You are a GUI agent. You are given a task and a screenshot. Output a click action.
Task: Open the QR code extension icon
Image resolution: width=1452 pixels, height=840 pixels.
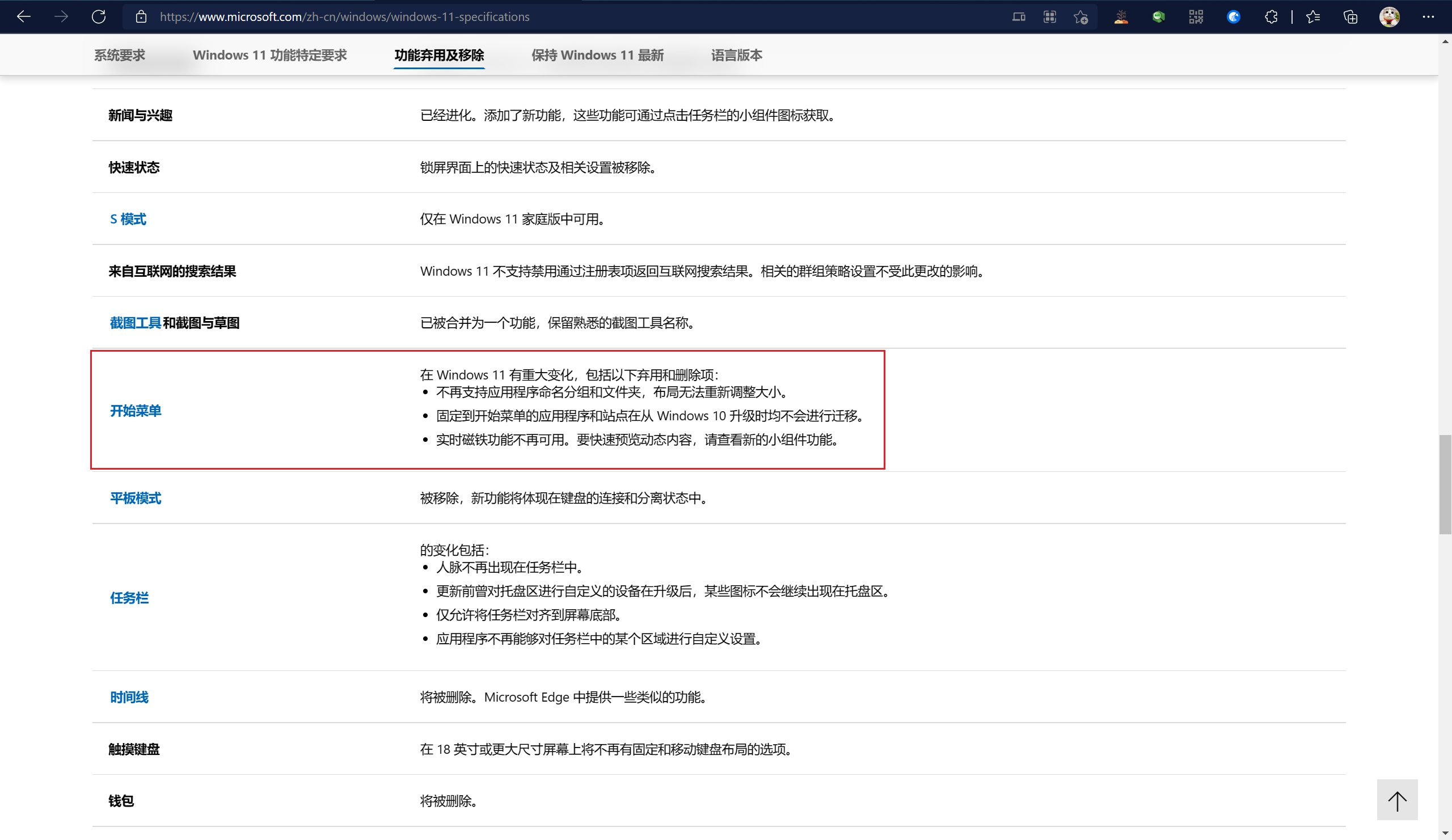(1196, 16)
